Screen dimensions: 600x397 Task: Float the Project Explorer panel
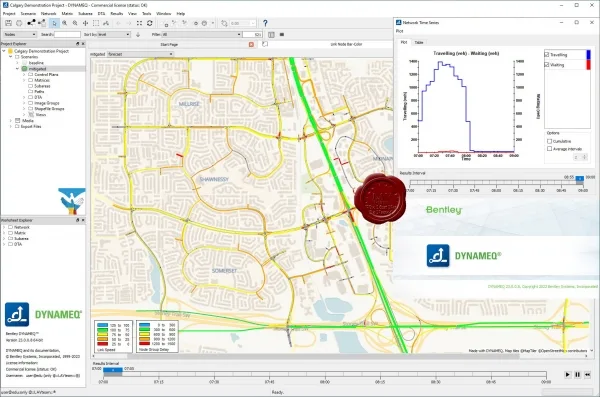point(78,44)
